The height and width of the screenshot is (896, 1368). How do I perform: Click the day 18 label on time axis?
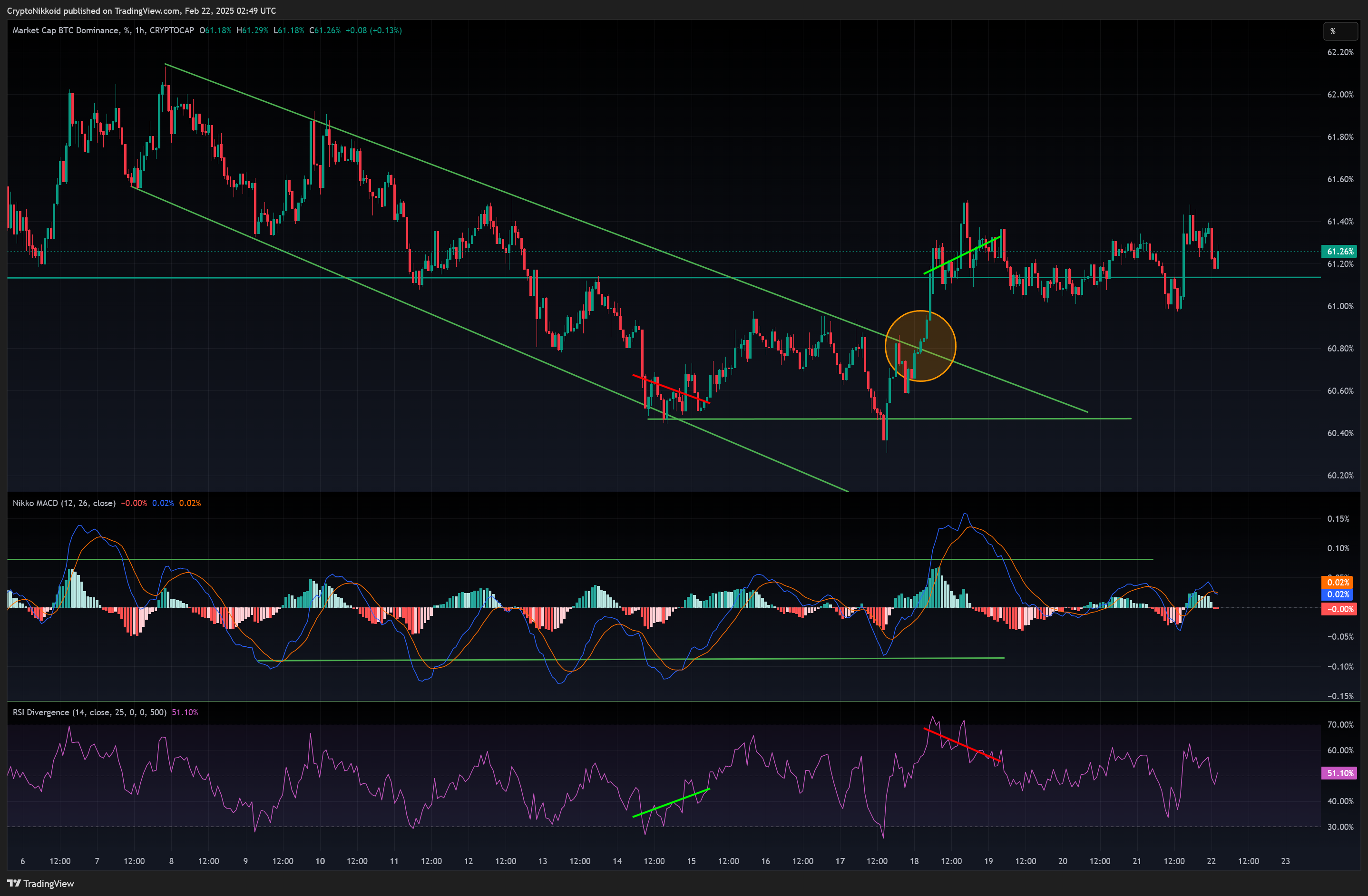click(915, 861)
